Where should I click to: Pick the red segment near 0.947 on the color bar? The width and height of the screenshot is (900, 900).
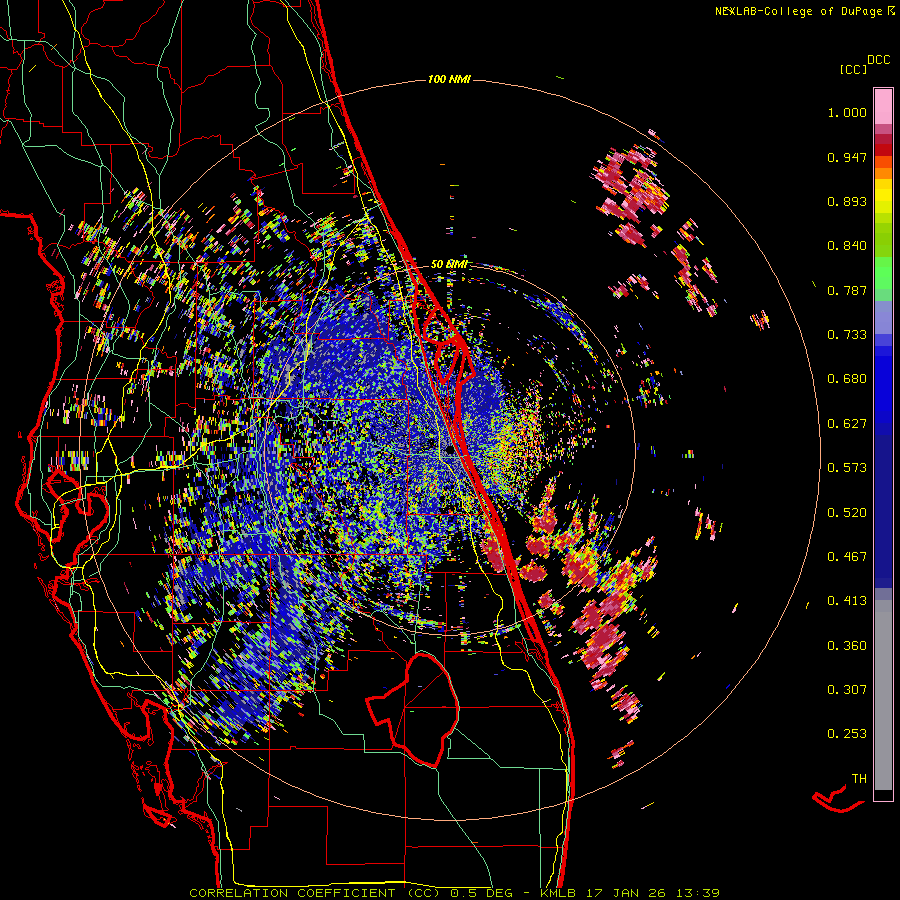click(x=883, y=150)
